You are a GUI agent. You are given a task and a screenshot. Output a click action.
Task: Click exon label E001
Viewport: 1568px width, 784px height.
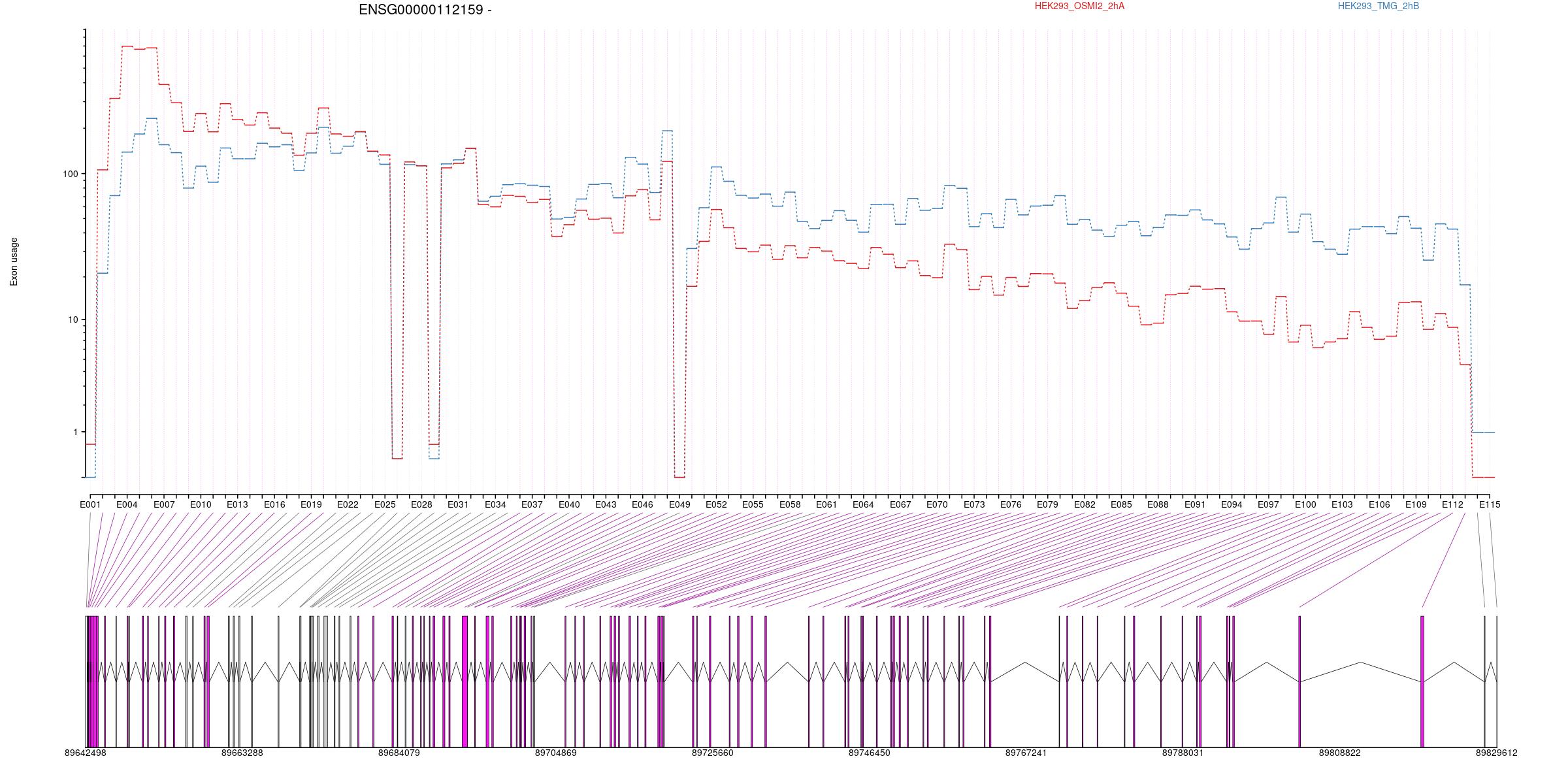90,504
